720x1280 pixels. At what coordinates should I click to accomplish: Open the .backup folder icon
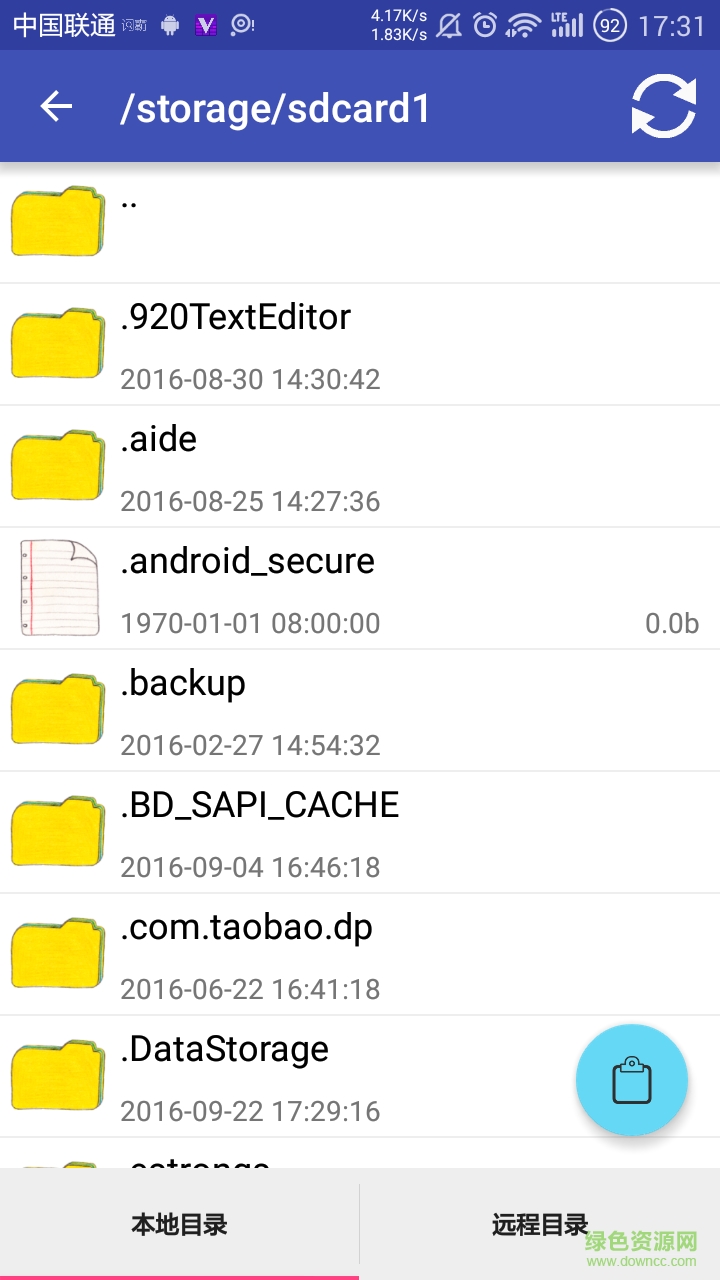point(58,709)
